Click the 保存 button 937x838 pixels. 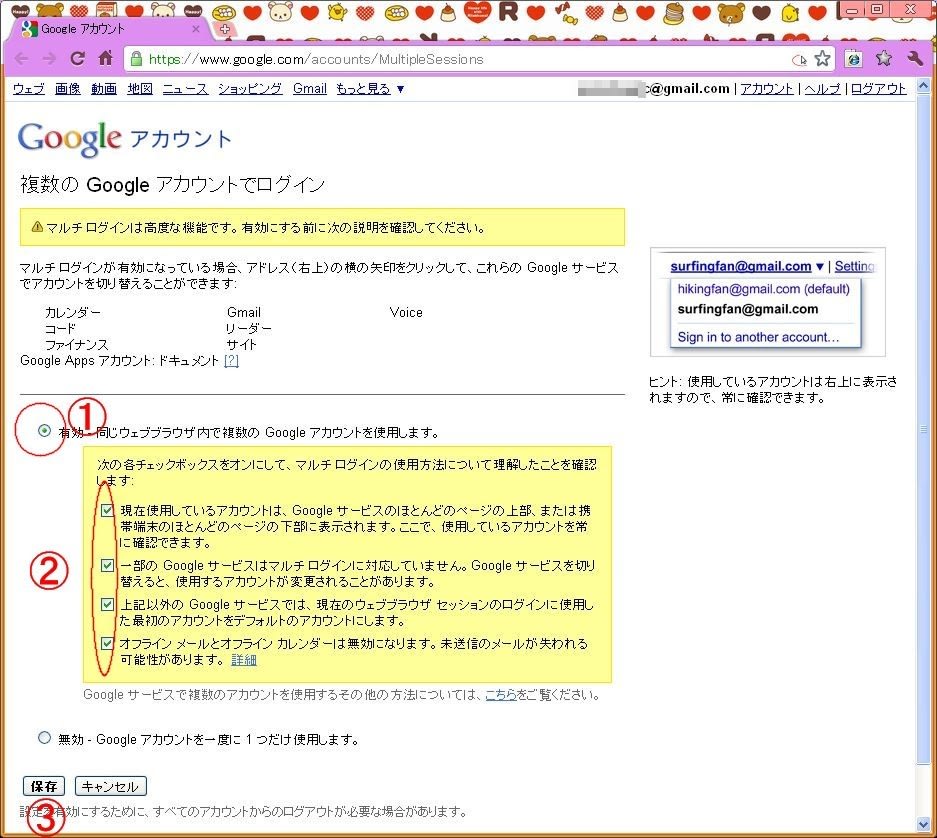pyautogui.click(x=44, y=786)
